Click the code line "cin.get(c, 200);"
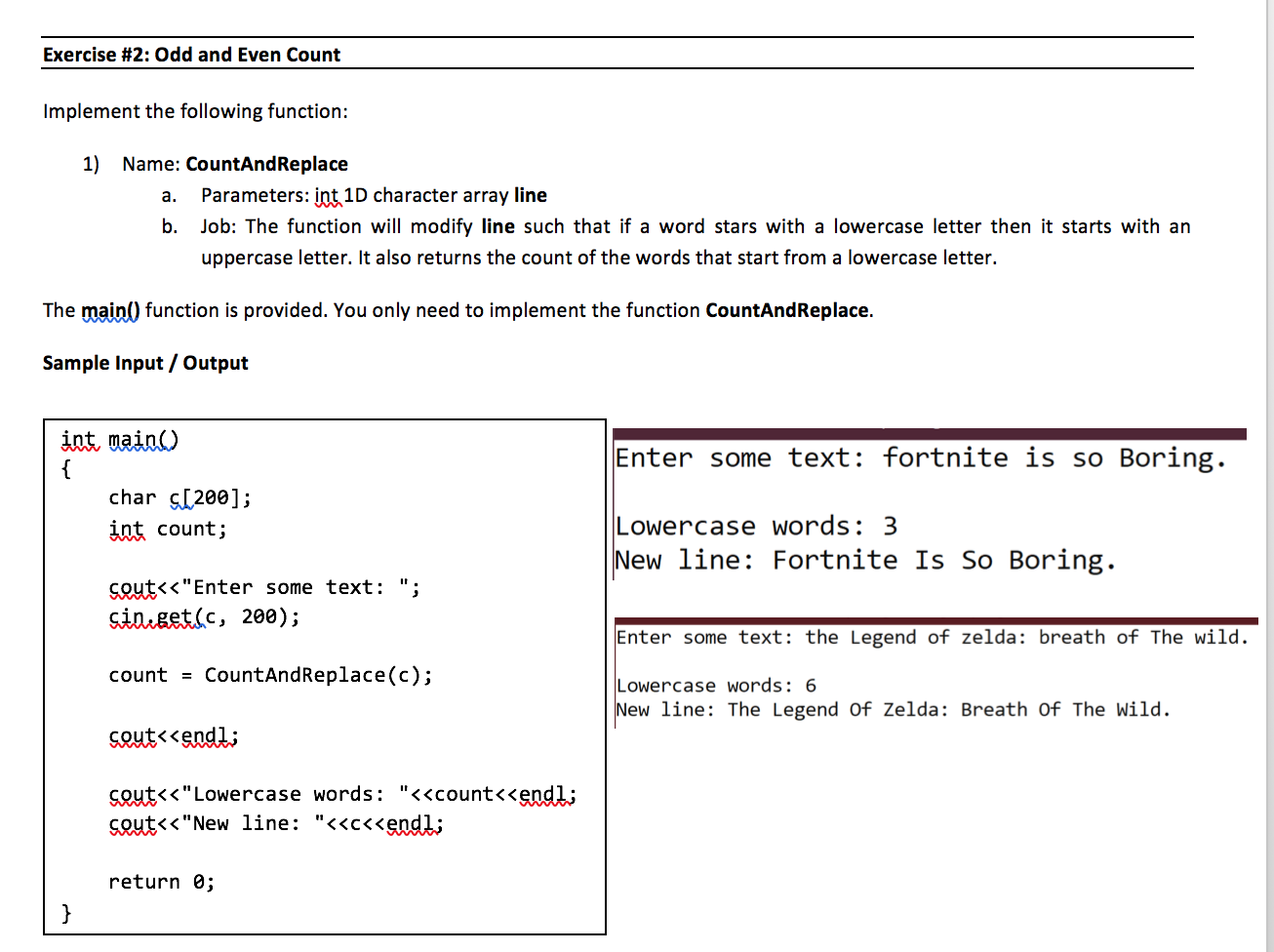 204,616
